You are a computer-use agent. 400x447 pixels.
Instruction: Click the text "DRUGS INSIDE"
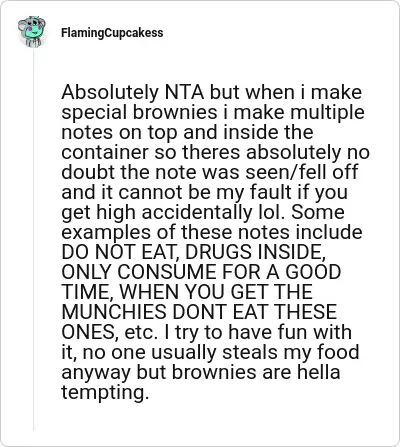coord(254,252)
